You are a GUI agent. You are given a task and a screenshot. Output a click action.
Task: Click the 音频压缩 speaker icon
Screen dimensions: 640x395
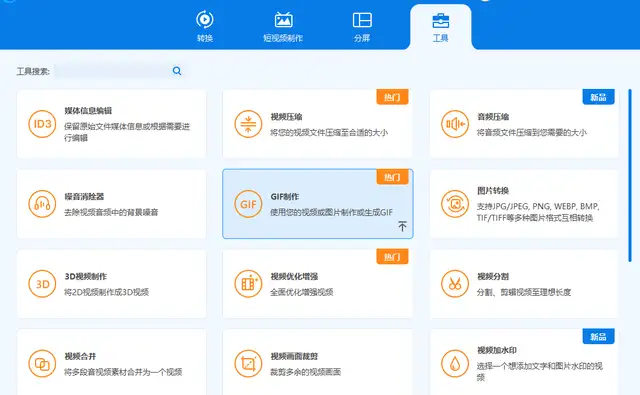point(455,124)
